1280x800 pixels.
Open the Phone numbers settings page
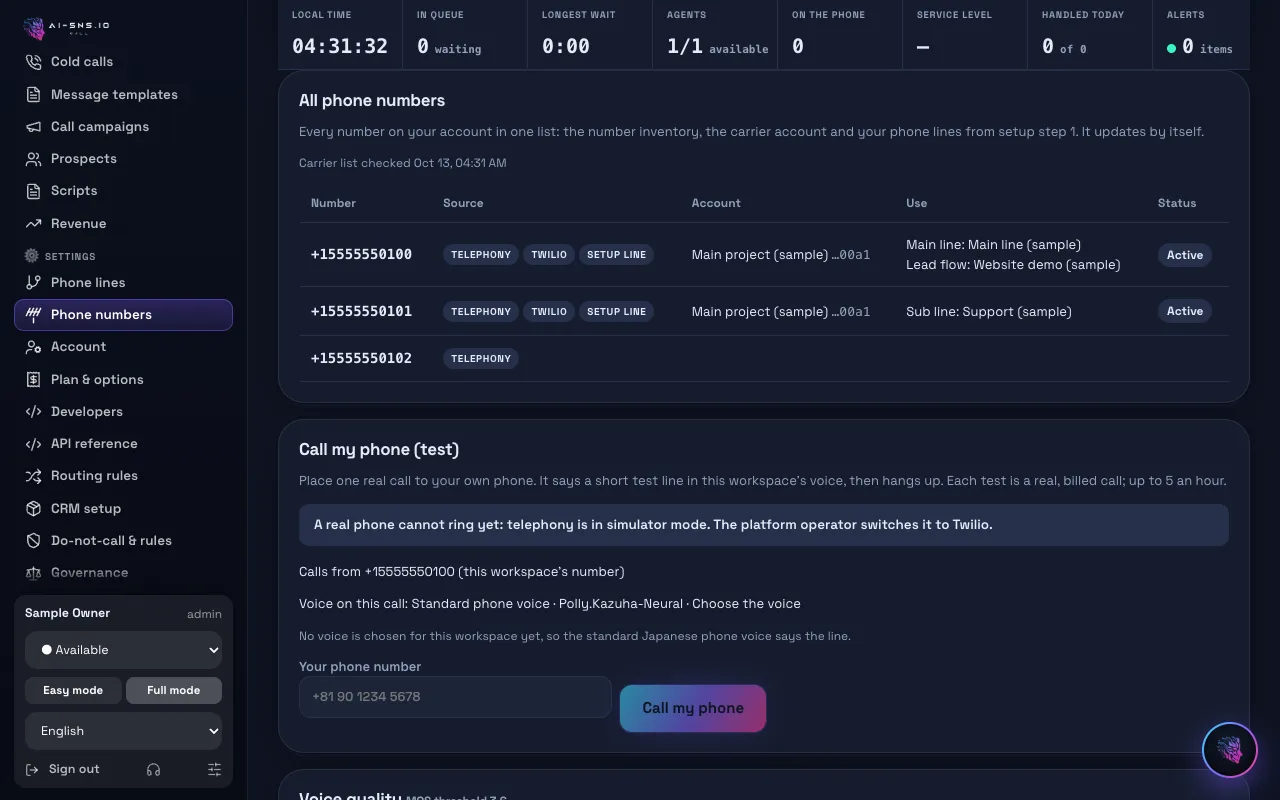(x=123, y=315)
